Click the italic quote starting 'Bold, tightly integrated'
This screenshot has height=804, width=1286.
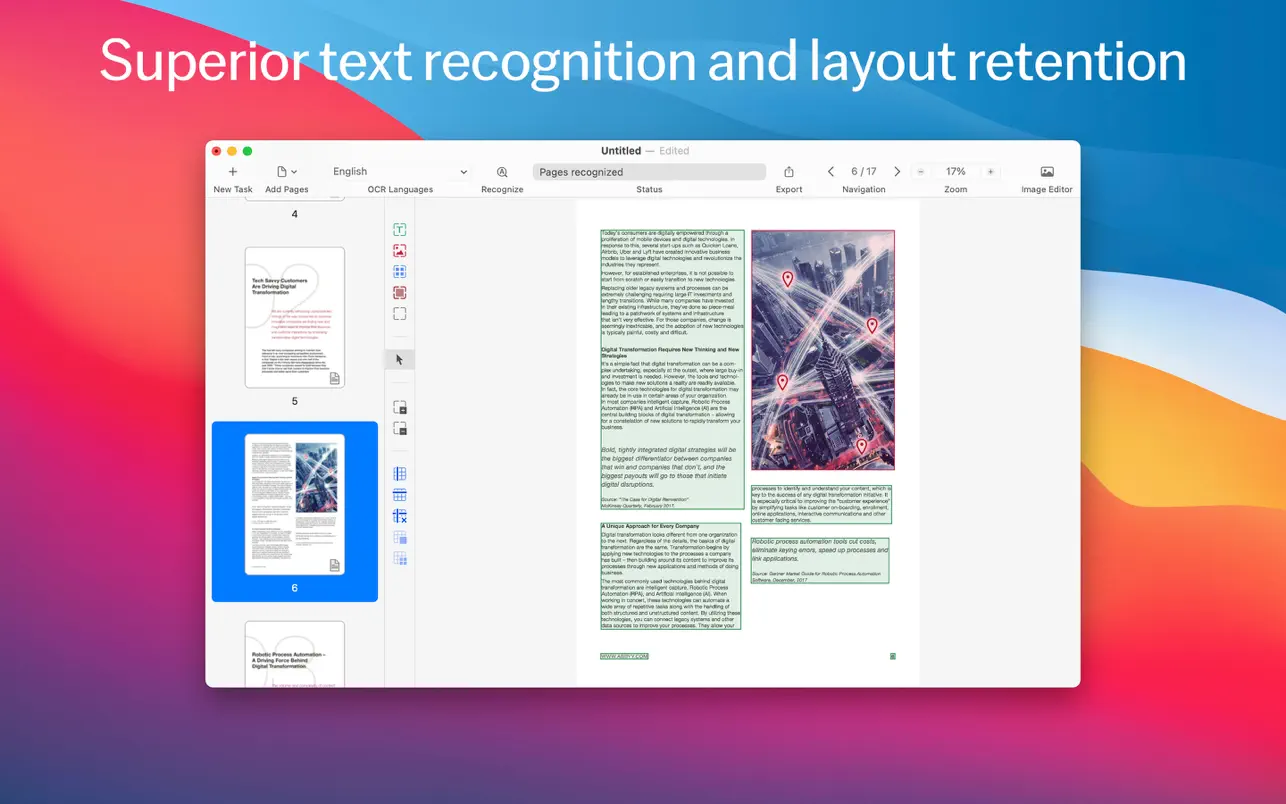tap(669, 467)
